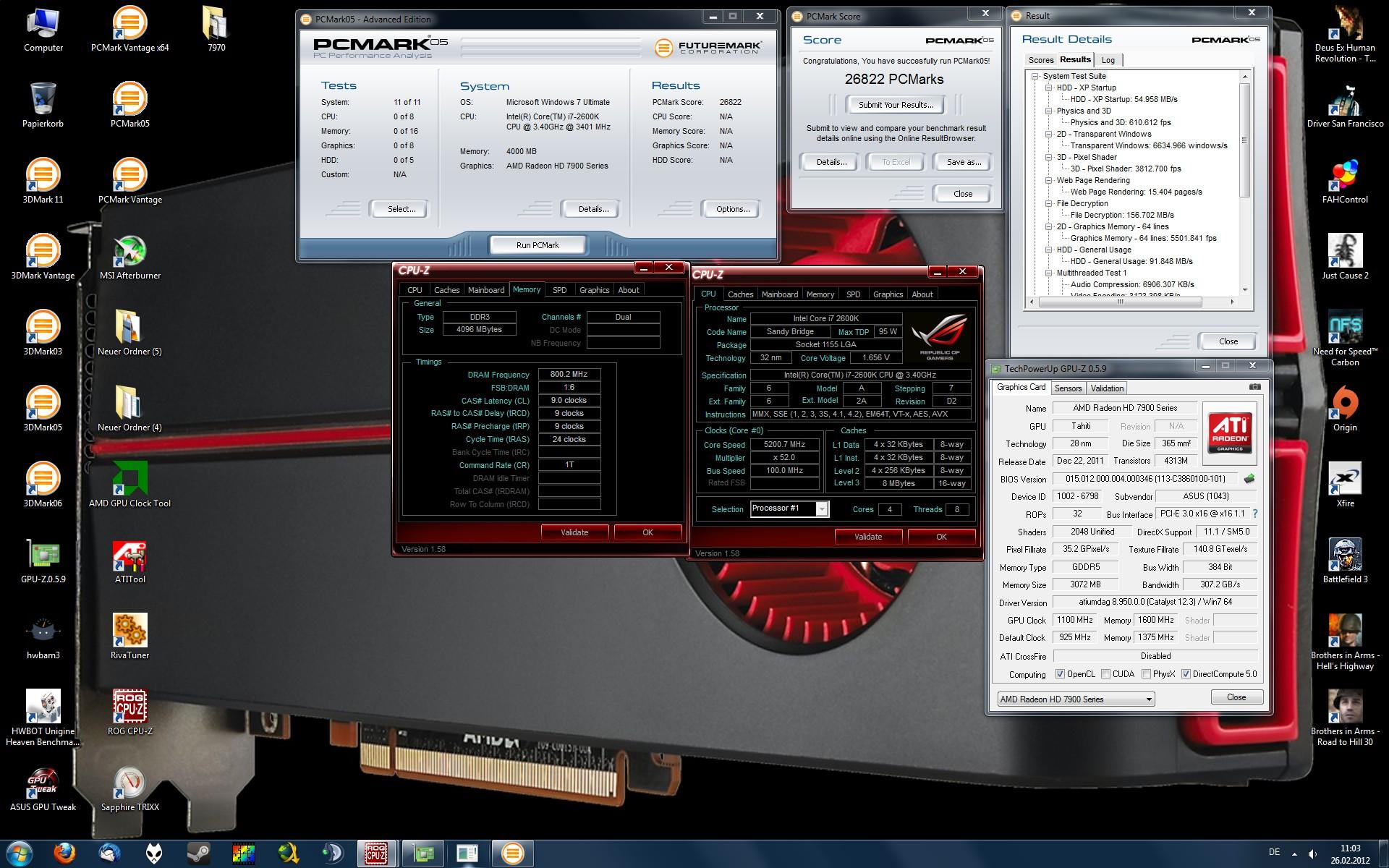Click Validate in the processor CPU-Z window
The width and height of the screenshot is (1389, 868).
[868, 537]
